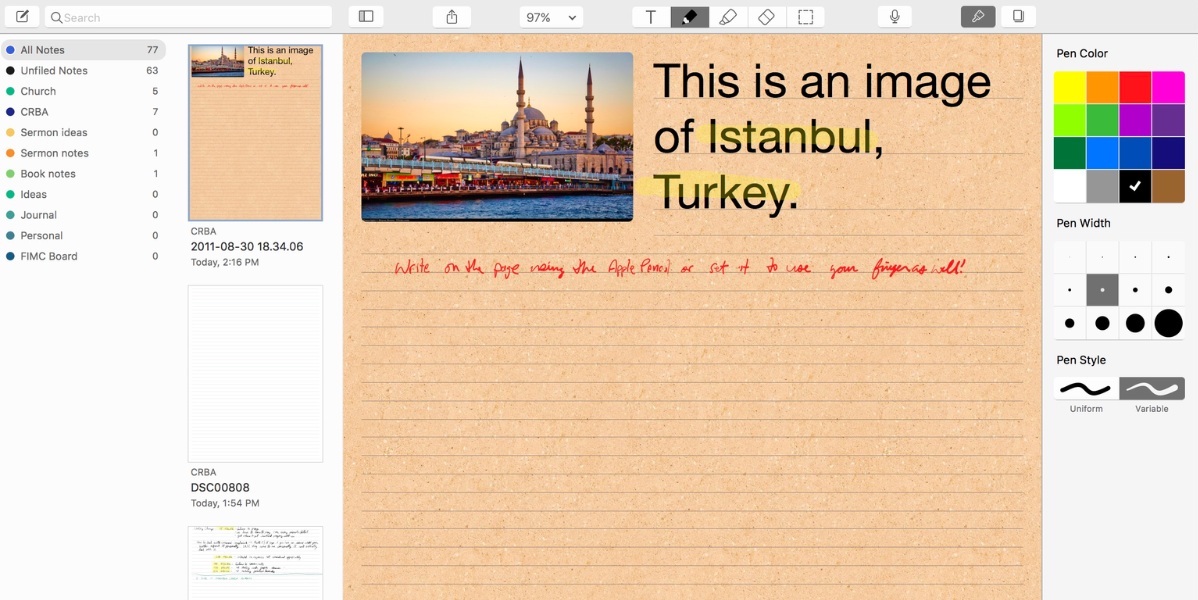Open the page view icon at far right
This screenshot has width=1198, height=600.
(x=1018, y=17)
